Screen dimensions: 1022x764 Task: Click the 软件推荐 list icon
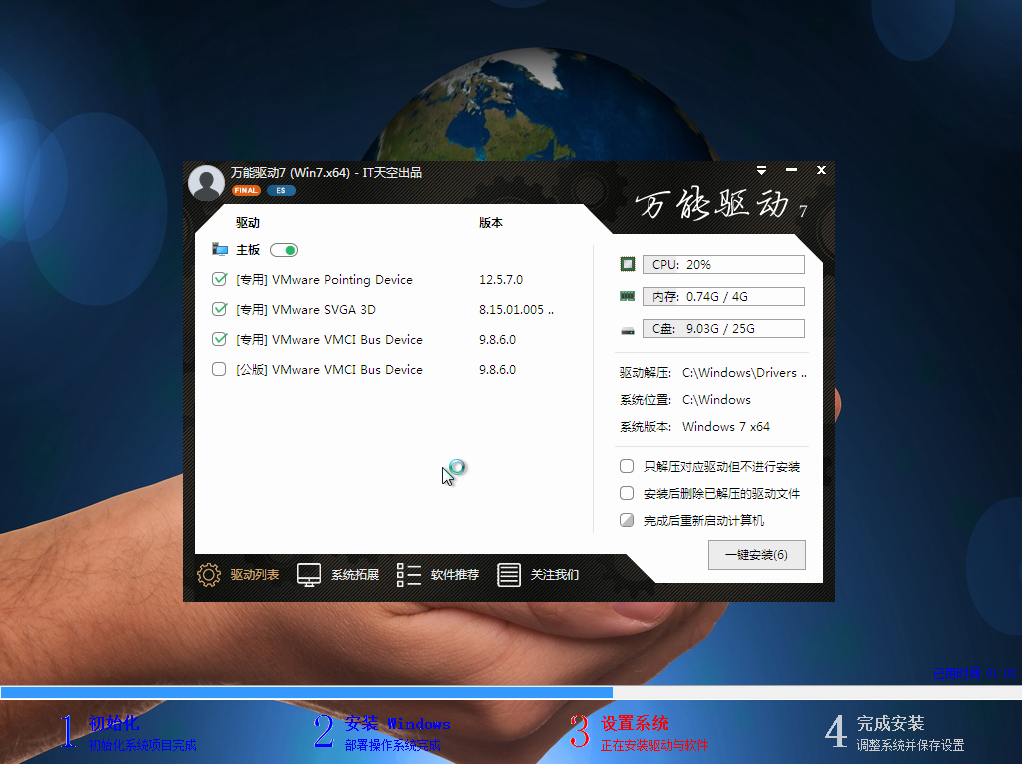click(408, 575)
